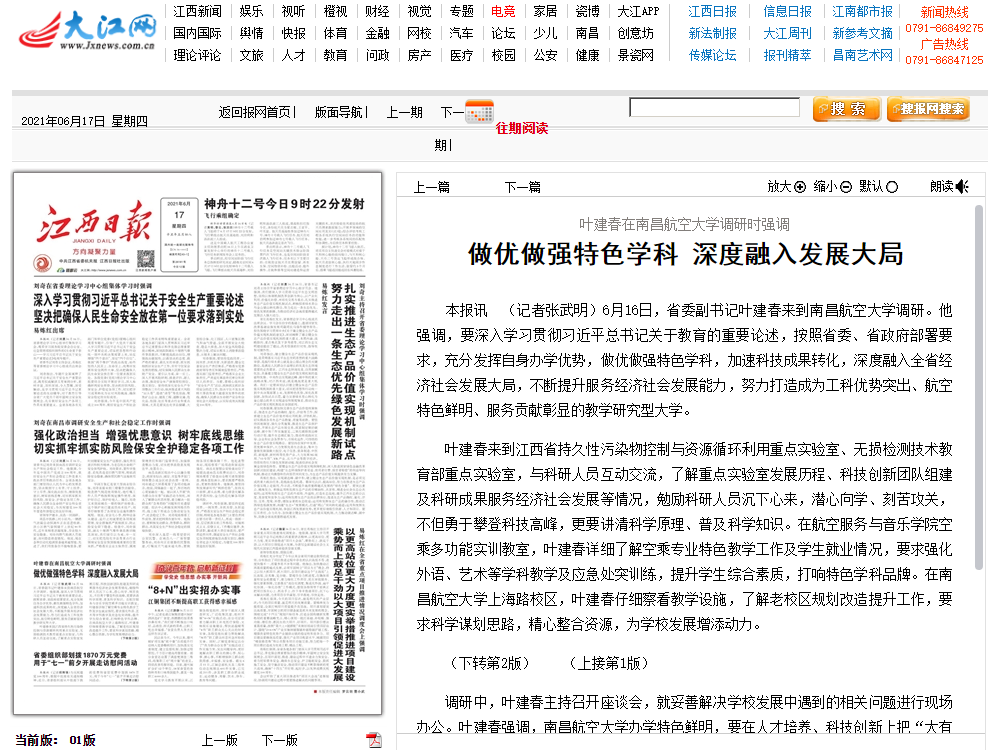Click 返回报网首页 link

[x=255, y=112]
